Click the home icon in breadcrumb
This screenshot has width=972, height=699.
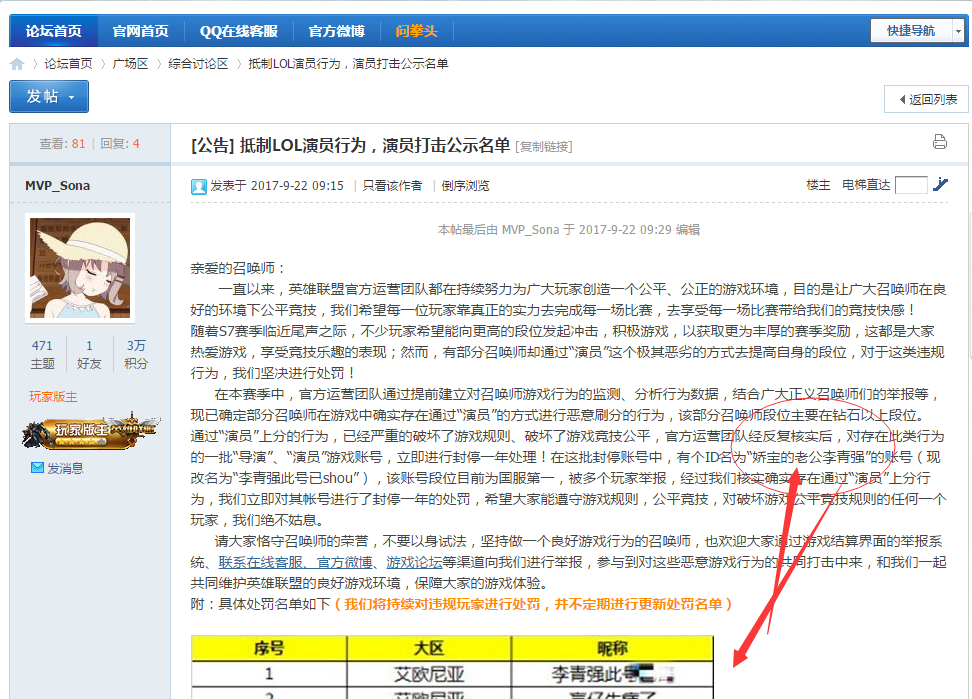click(x=17, y=64)
